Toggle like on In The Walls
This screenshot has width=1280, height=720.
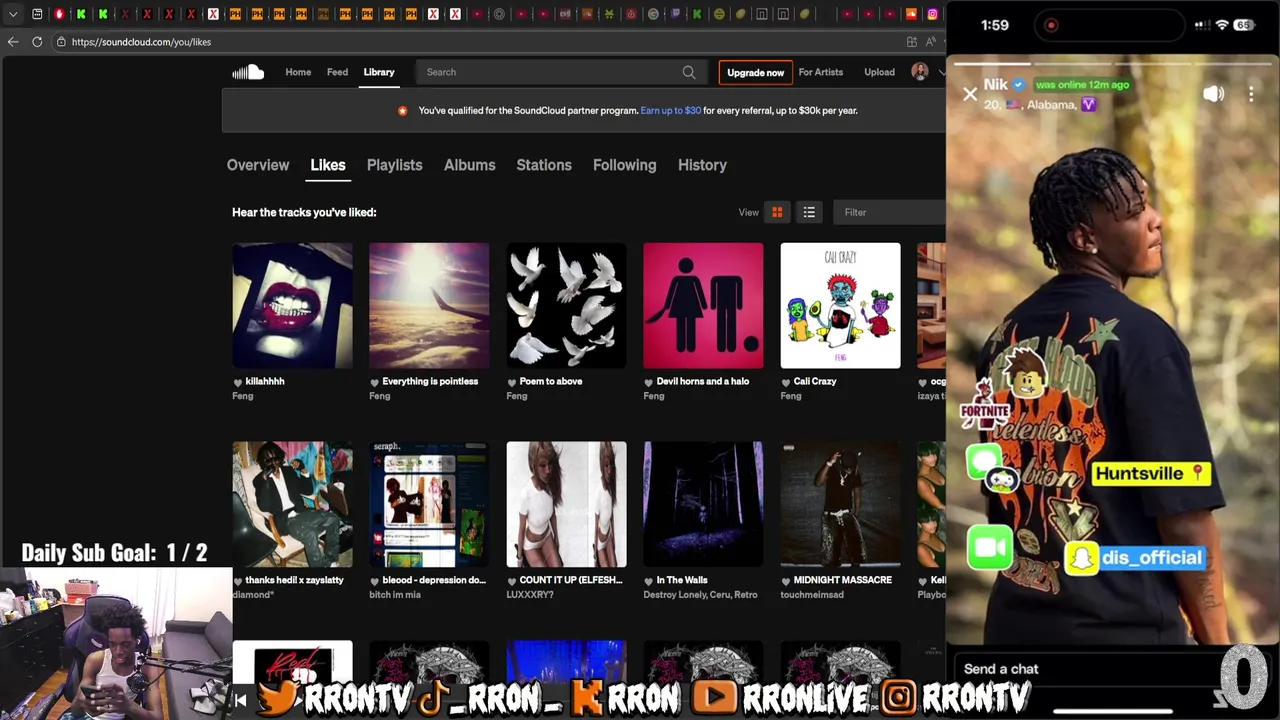649,581
